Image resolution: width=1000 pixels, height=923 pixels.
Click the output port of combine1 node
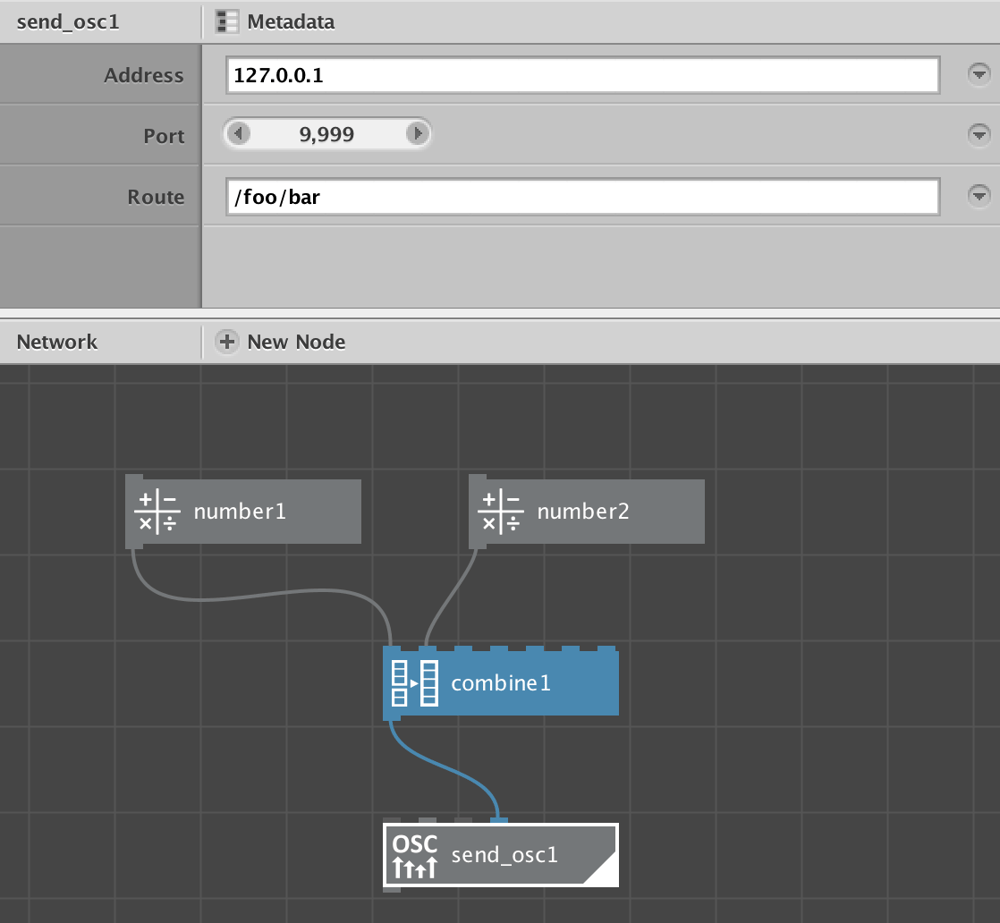click(392, 718)
